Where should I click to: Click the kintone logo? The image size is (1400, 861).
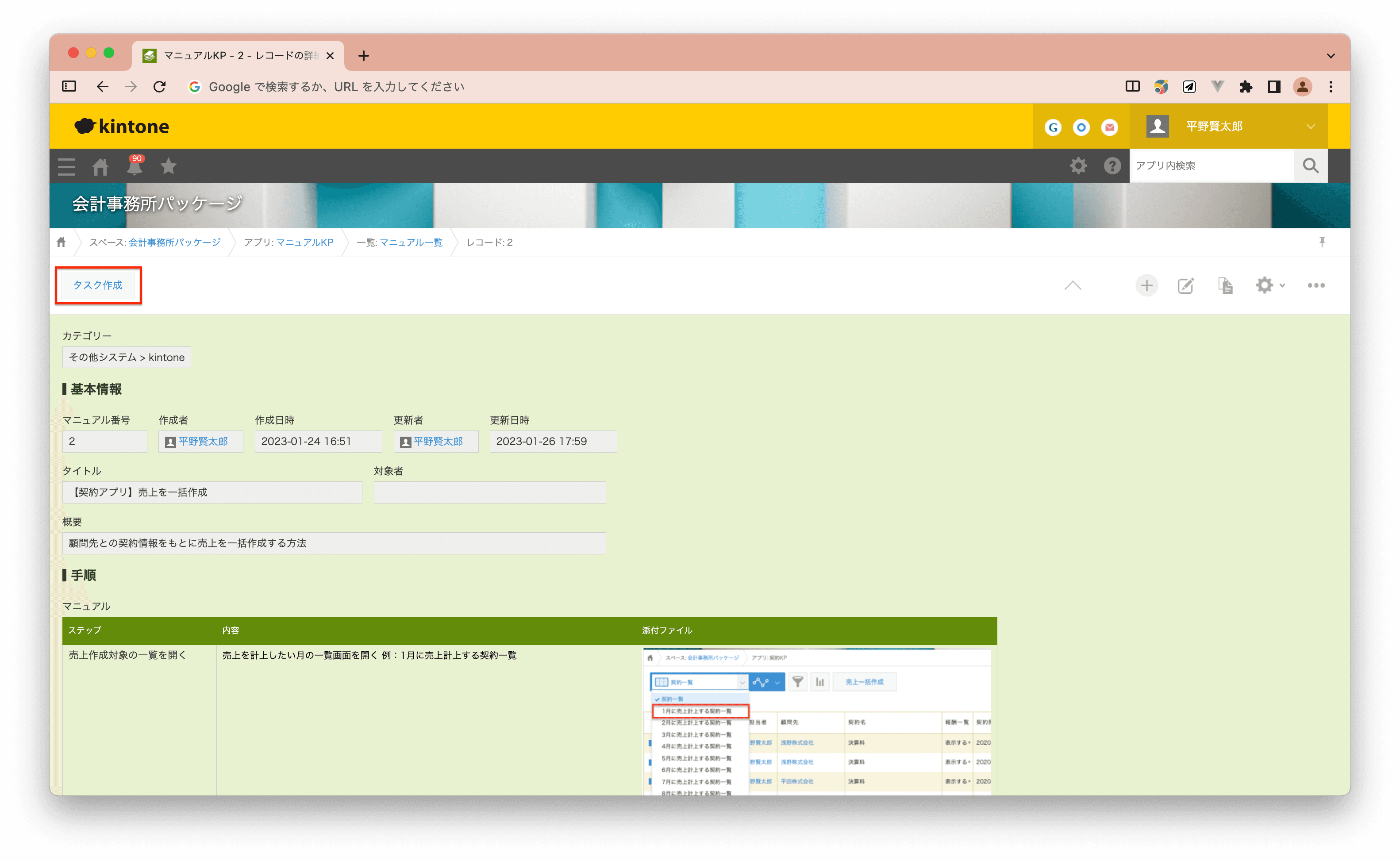pyautogui.click(x=122, y=127)
